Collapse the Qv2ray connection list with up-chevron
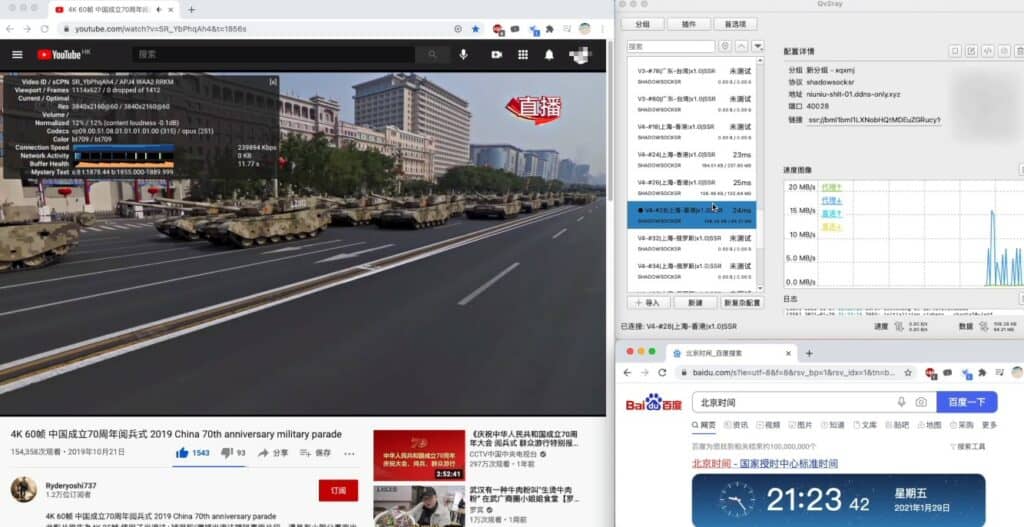Image resolution: width=1024 pixels, height=527 pixels. 741,46
